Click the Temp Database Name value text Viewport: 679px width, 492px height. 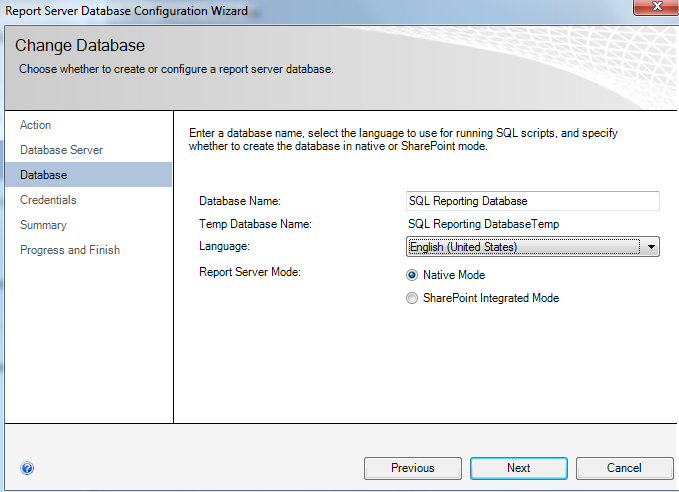coord(483,224)
